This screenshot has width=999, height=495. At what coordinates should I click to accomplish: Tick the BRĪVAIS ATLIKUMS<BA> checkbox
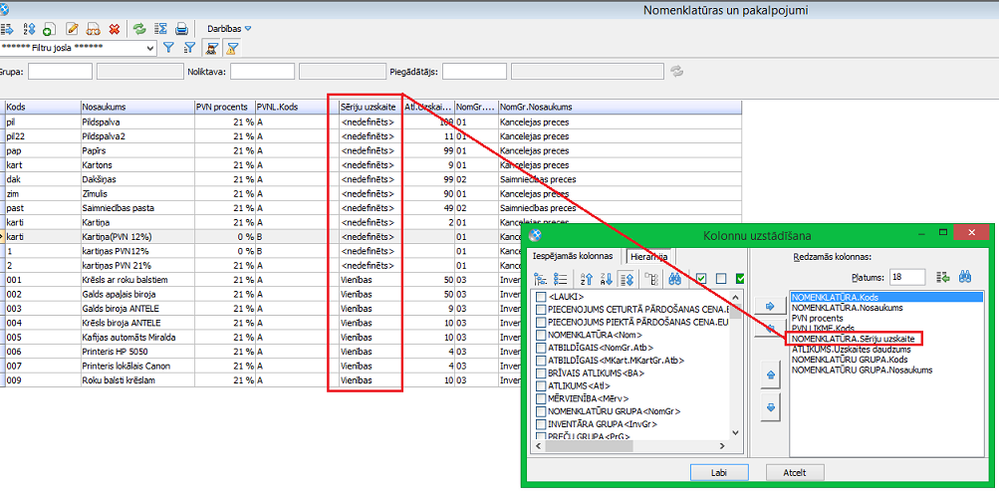542,373
